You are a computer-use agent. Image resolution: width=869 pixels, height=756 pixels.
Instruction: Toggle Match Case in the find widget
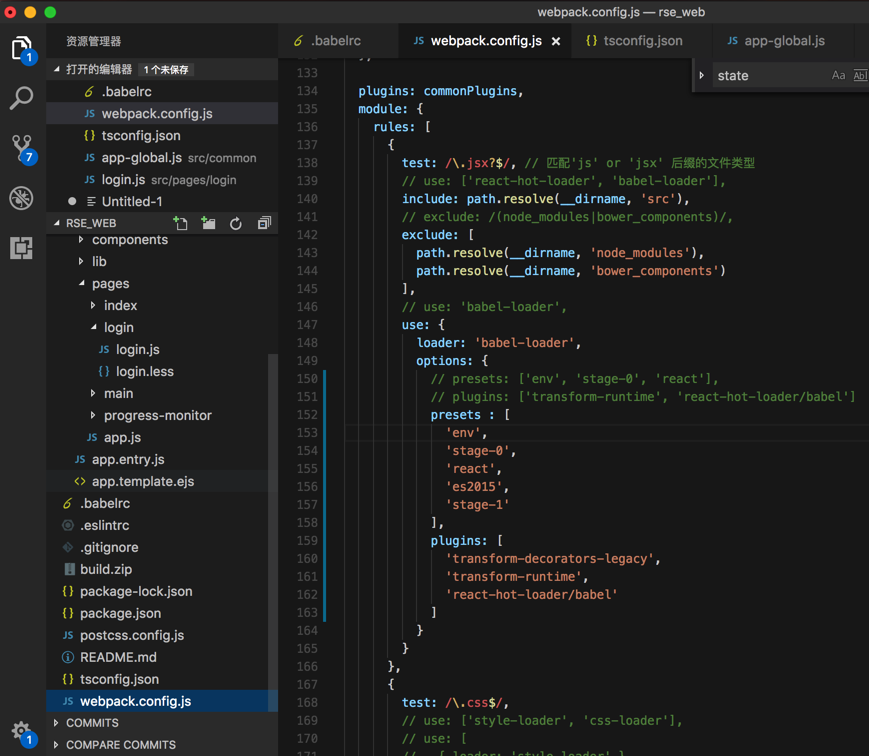(x=838, y=76)
